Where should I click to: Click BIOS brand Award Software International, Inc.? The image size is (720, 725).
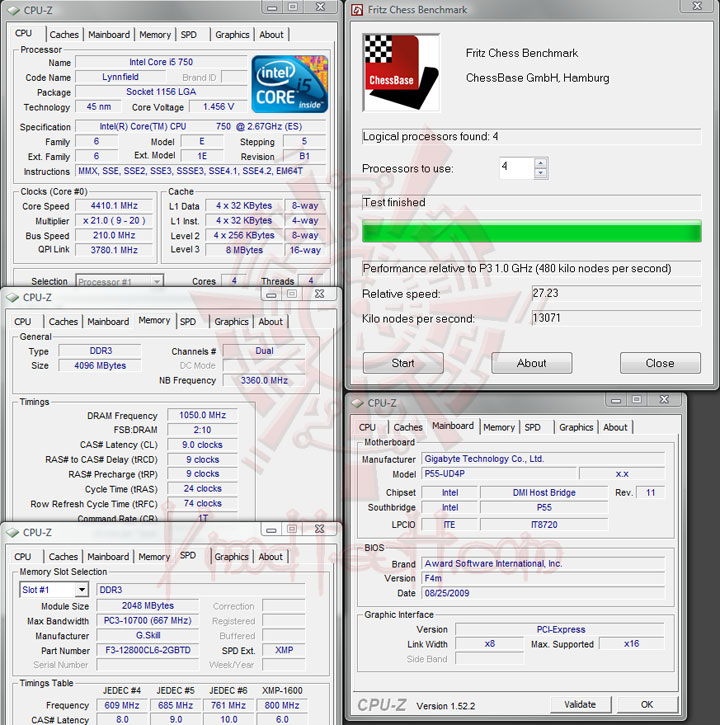tap(543, 564)
